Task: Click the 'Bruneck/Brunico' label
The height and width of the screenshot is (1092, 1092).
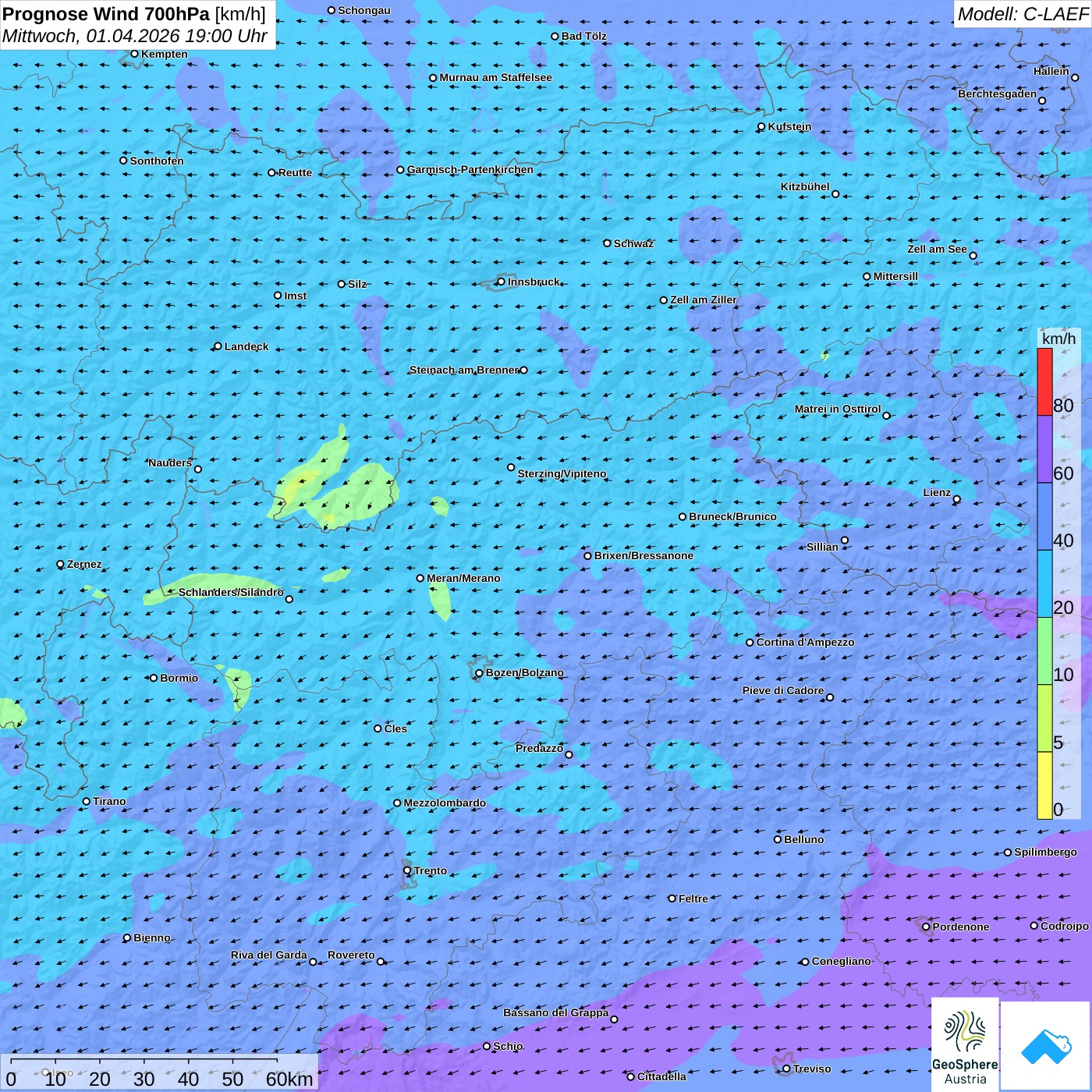Action: tap(732, 516)
